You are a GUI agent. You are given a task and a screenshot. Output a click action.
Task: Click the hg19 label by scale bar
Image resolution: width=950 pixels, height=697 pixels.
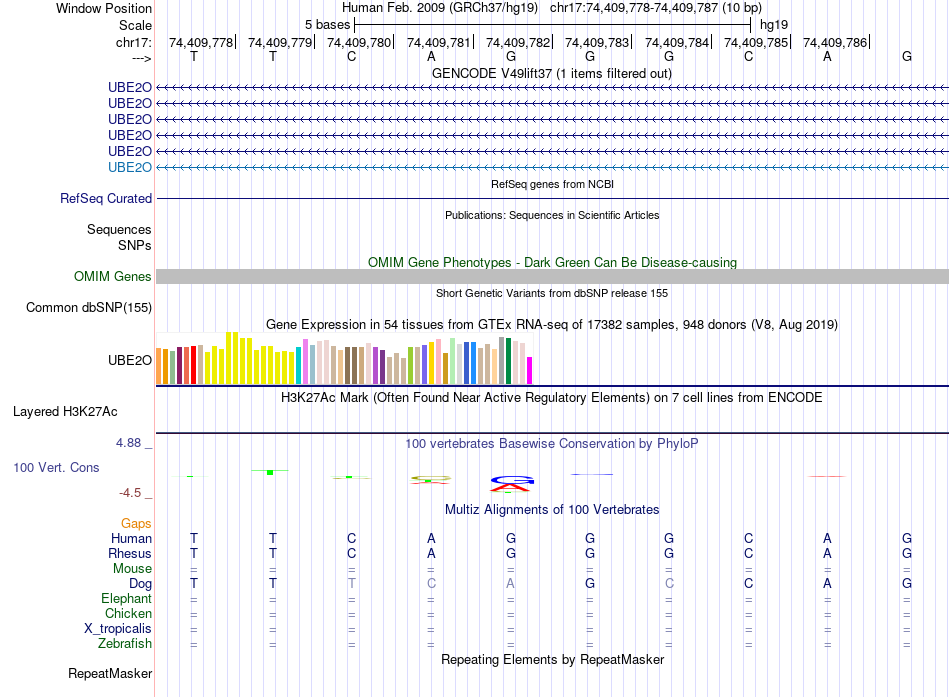[x=774, y=25]
